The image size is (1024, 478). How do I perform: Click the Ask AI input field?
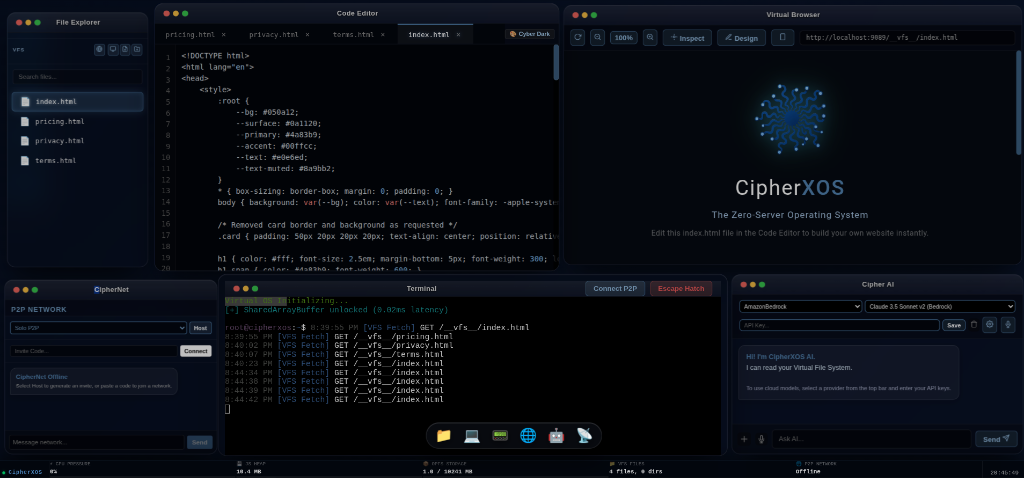[872, 439]
